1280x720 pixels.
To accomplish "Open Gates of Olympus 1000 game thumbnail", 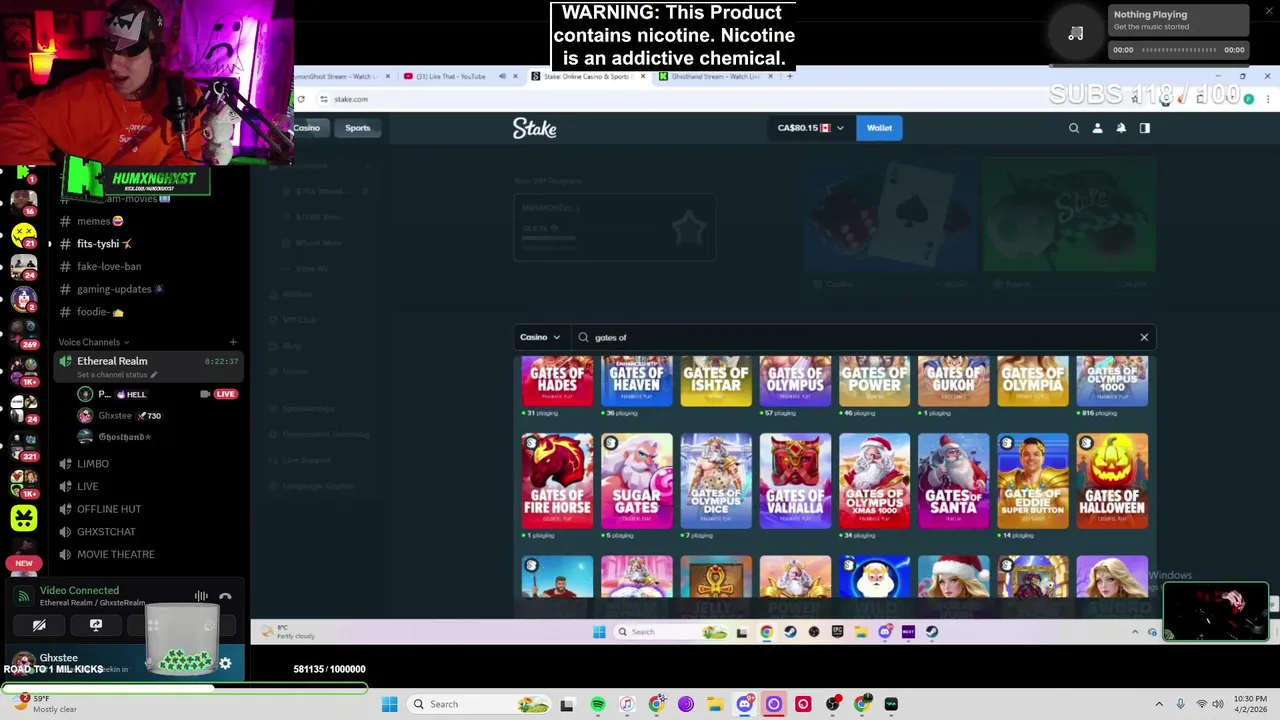I will (1112, 382).
